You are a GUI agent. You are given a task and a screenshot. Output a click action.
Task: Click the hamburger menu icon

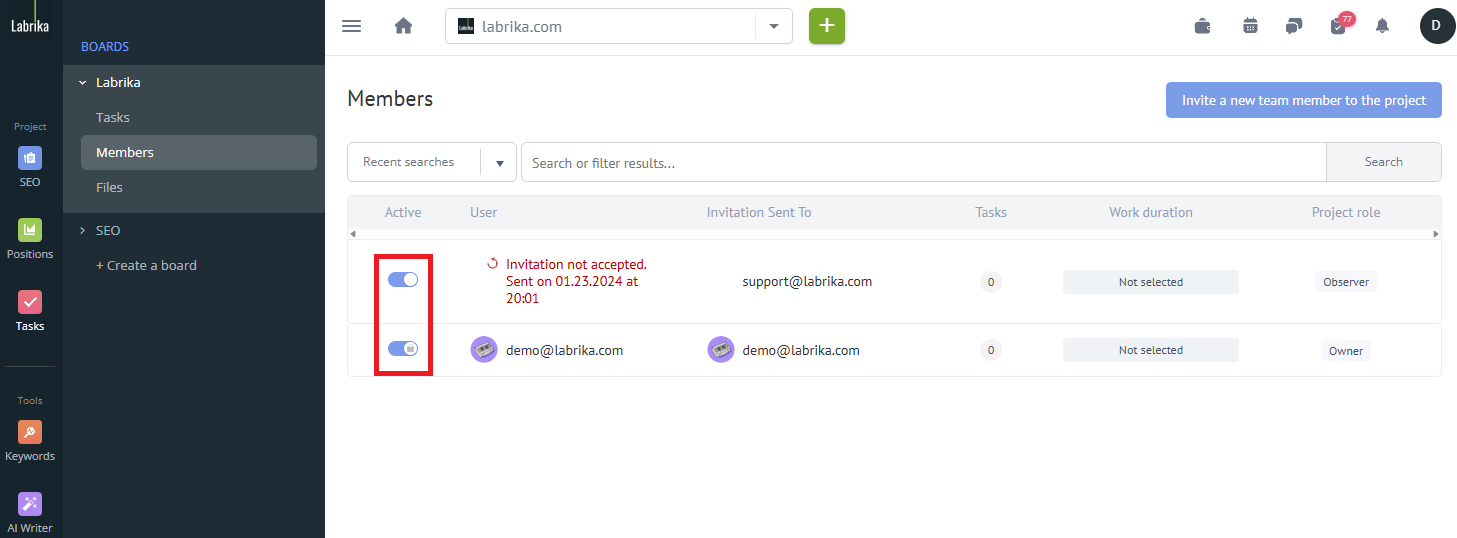point(351,26)
